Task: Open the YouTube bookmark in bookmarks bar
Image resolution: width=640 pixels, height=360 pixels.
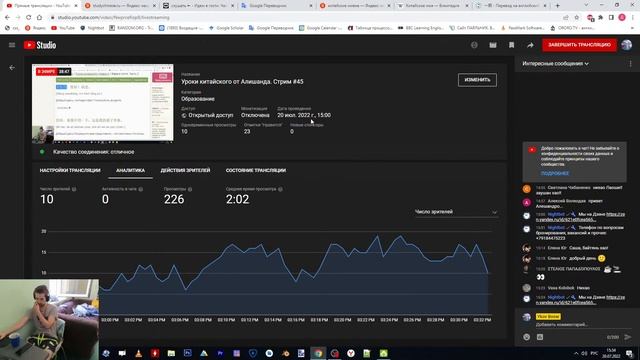Action: pos(63,28)
